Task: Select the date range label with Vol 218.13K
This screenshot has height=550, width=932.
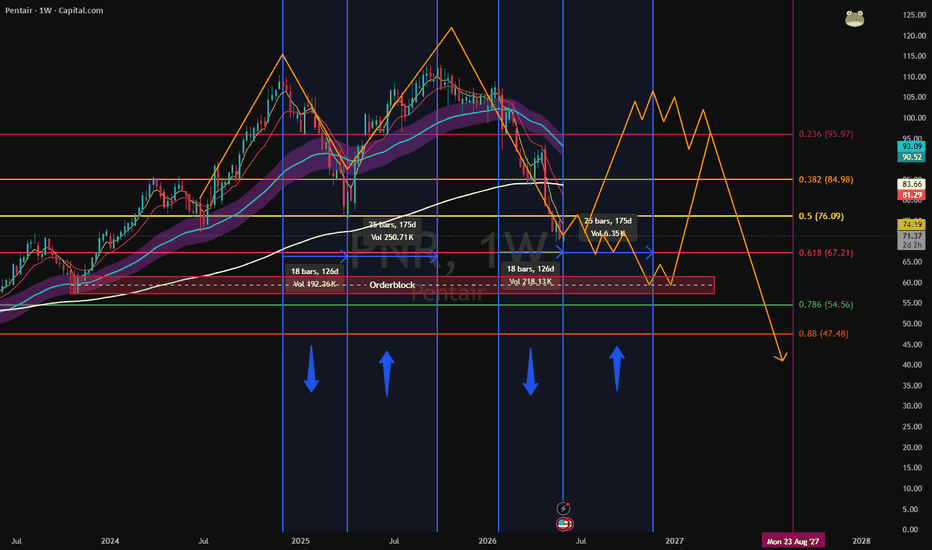Action: pos(530,275)
